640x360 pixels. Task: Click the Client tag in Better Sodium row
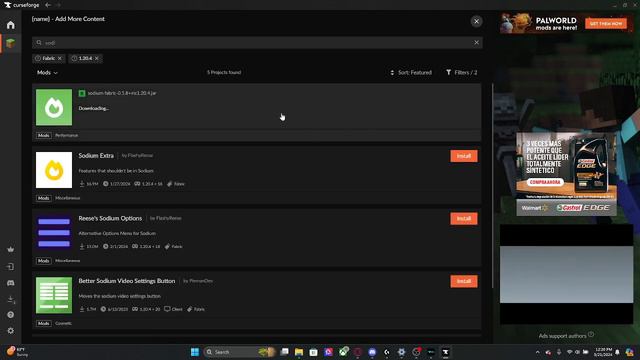[173, 309]
